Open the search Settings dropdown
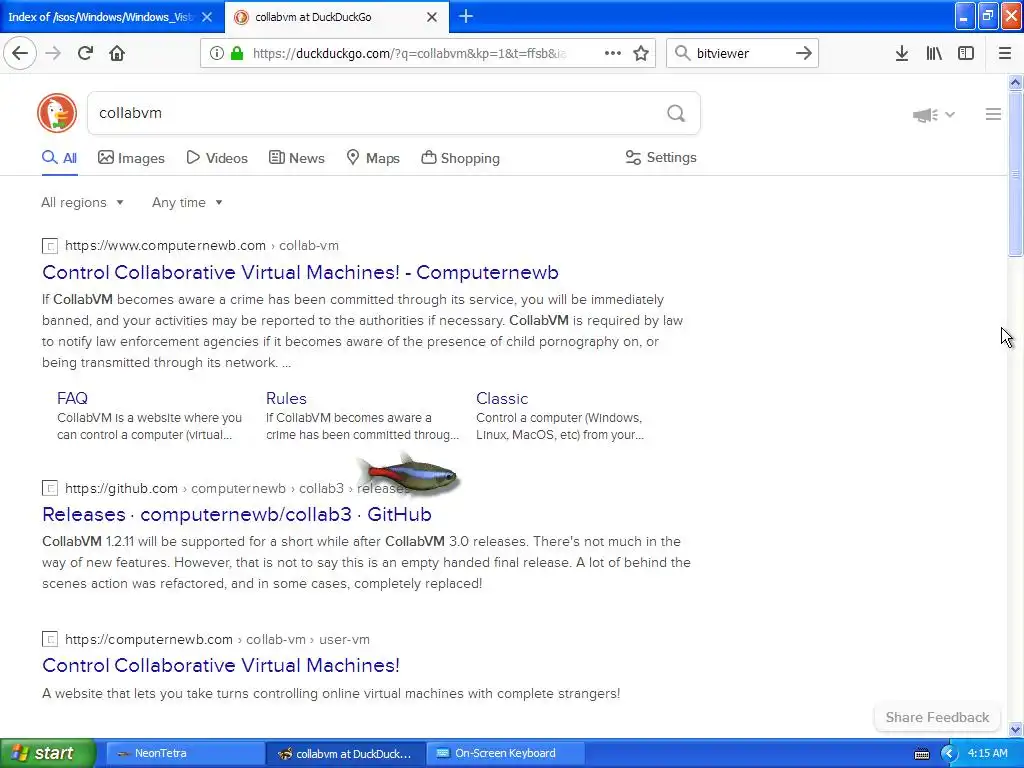Screen dimensions: 1024x768 tap(661, 157)
